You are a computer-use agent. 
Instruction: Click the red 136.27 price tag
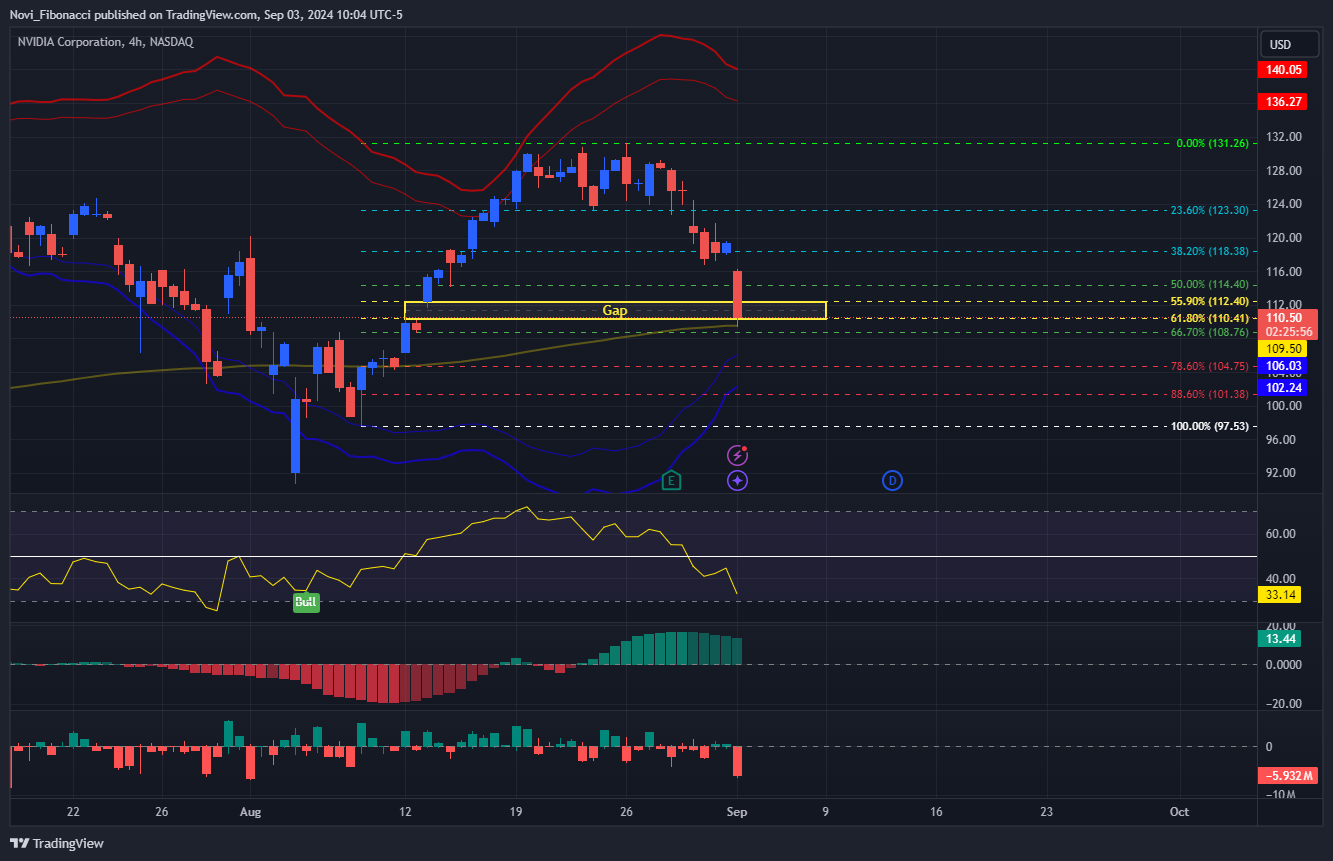coord(1283,102)
